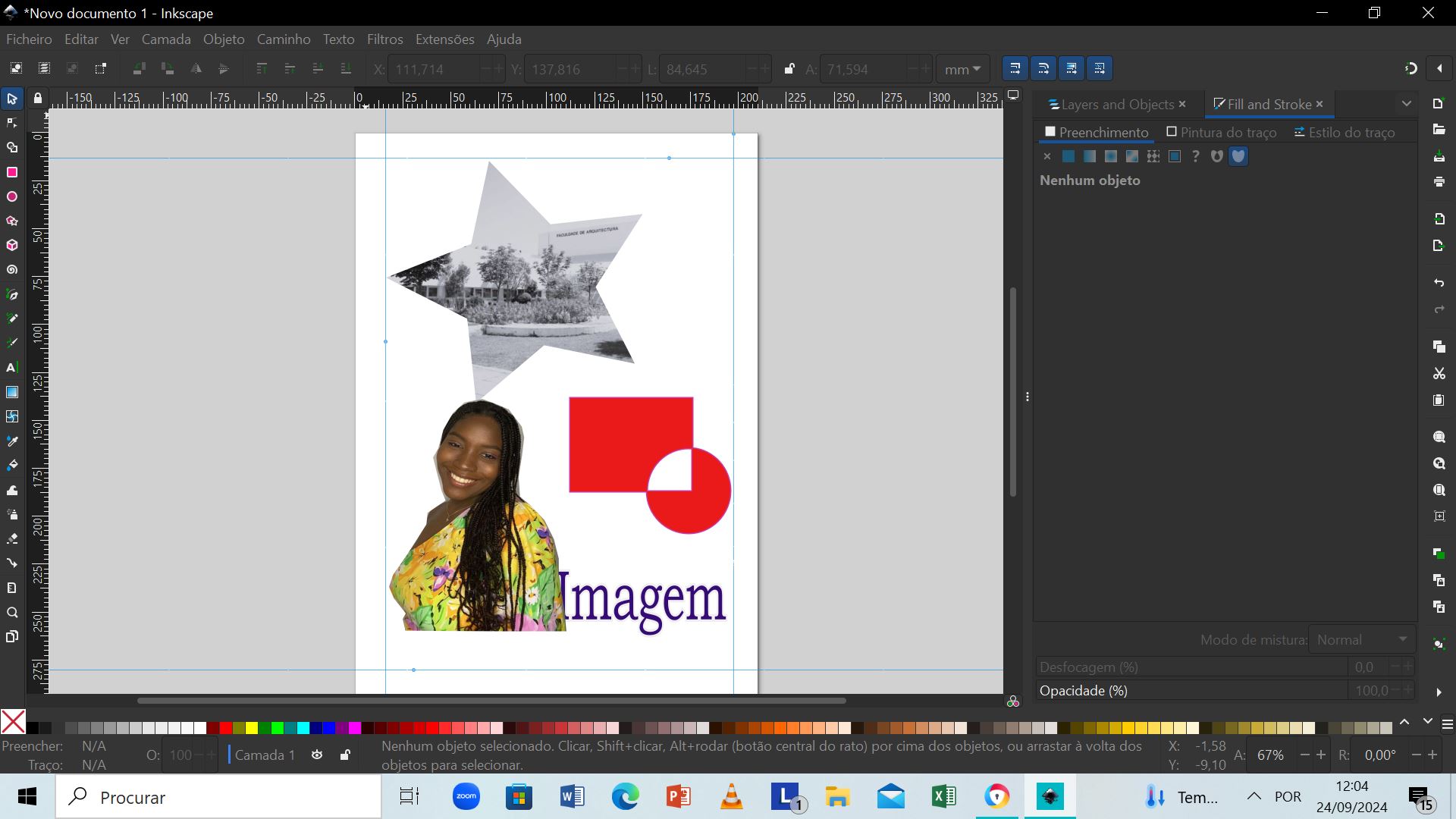Switch to Estilo do traço tab
The height and width of the screenshot is (819, 1456).
[x=1345, y=133]
